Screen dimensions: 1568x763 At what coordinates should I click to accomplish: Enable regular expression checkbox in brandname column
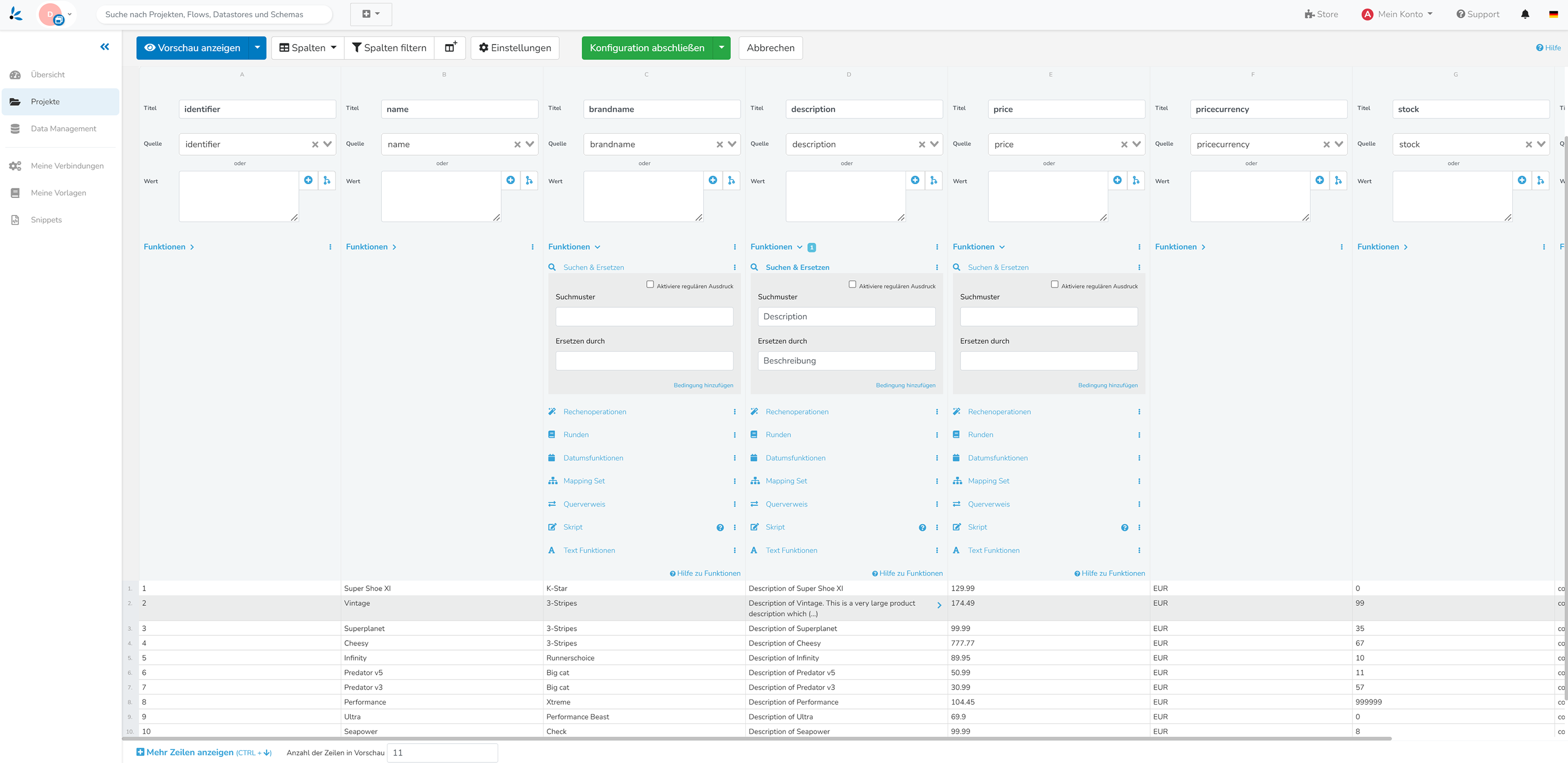click(x=650, y=284)
